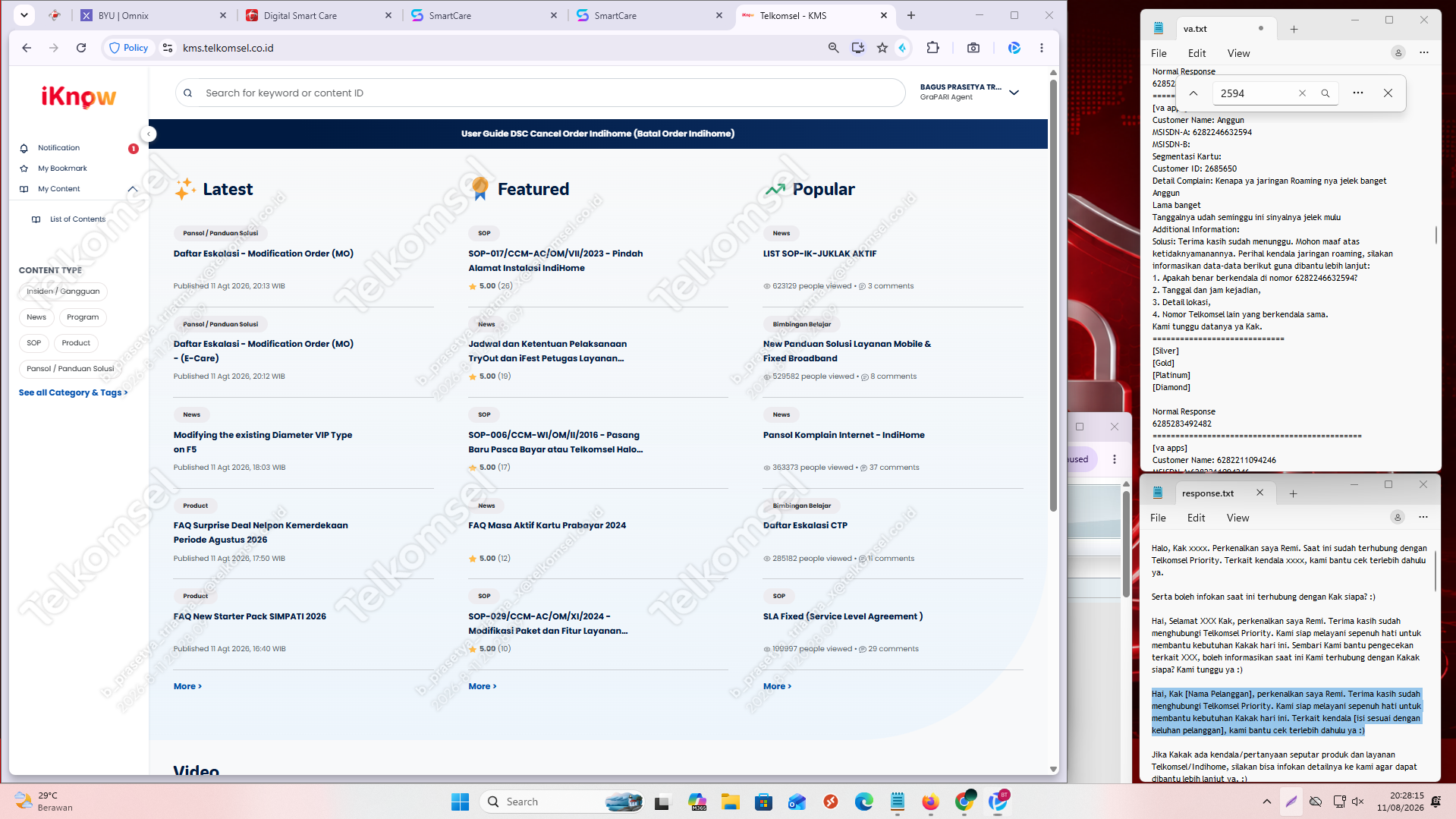Click the browser address bar URL

[x=228, y=48]
